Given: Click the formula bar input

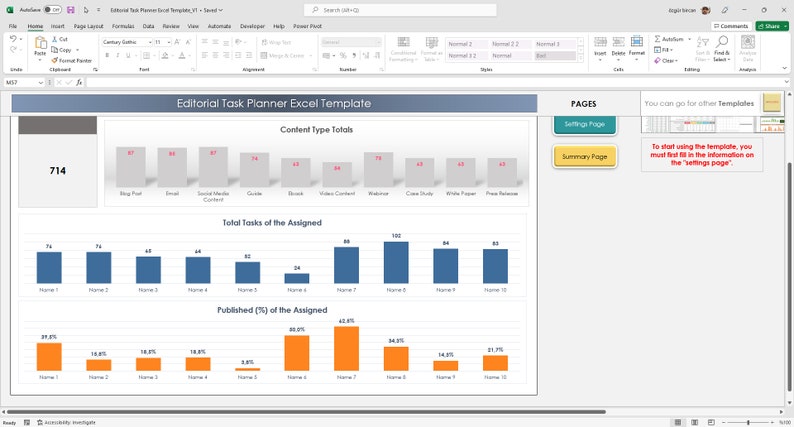Looking at the screenshot, I should (434, 82).
